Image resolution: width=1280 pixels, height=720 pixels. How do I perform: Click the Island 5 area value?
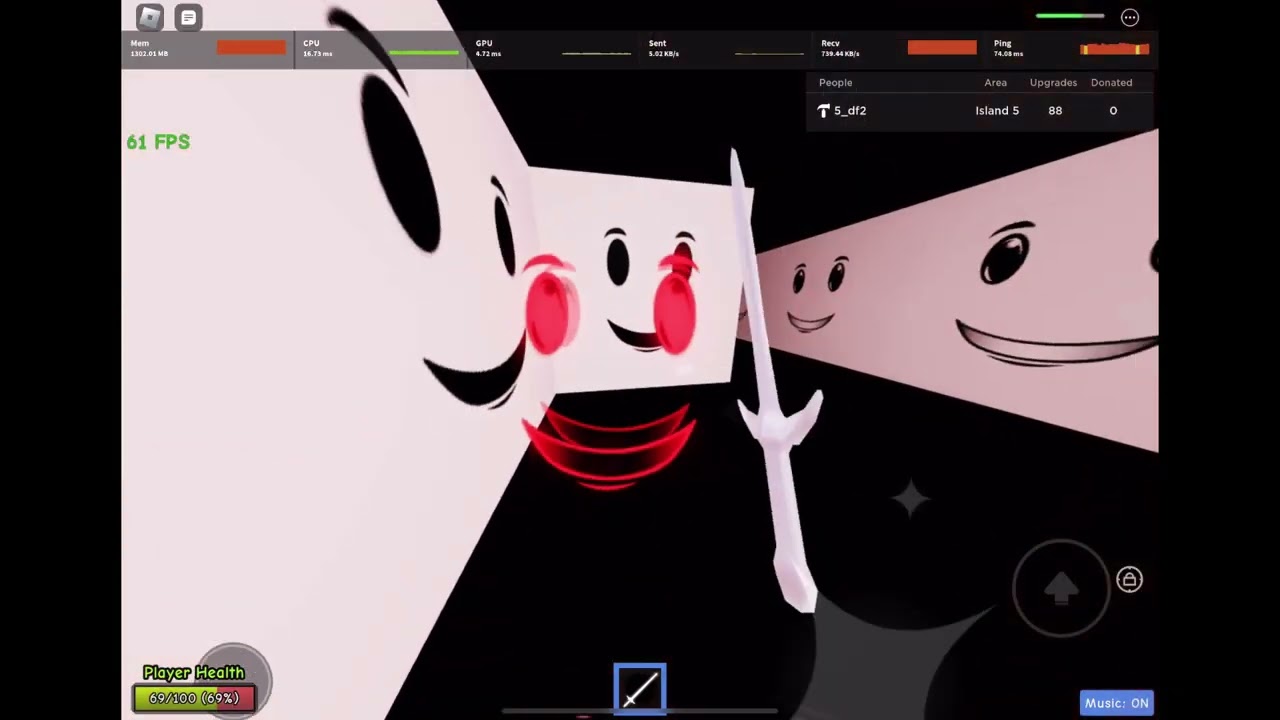tap(997, 110)
